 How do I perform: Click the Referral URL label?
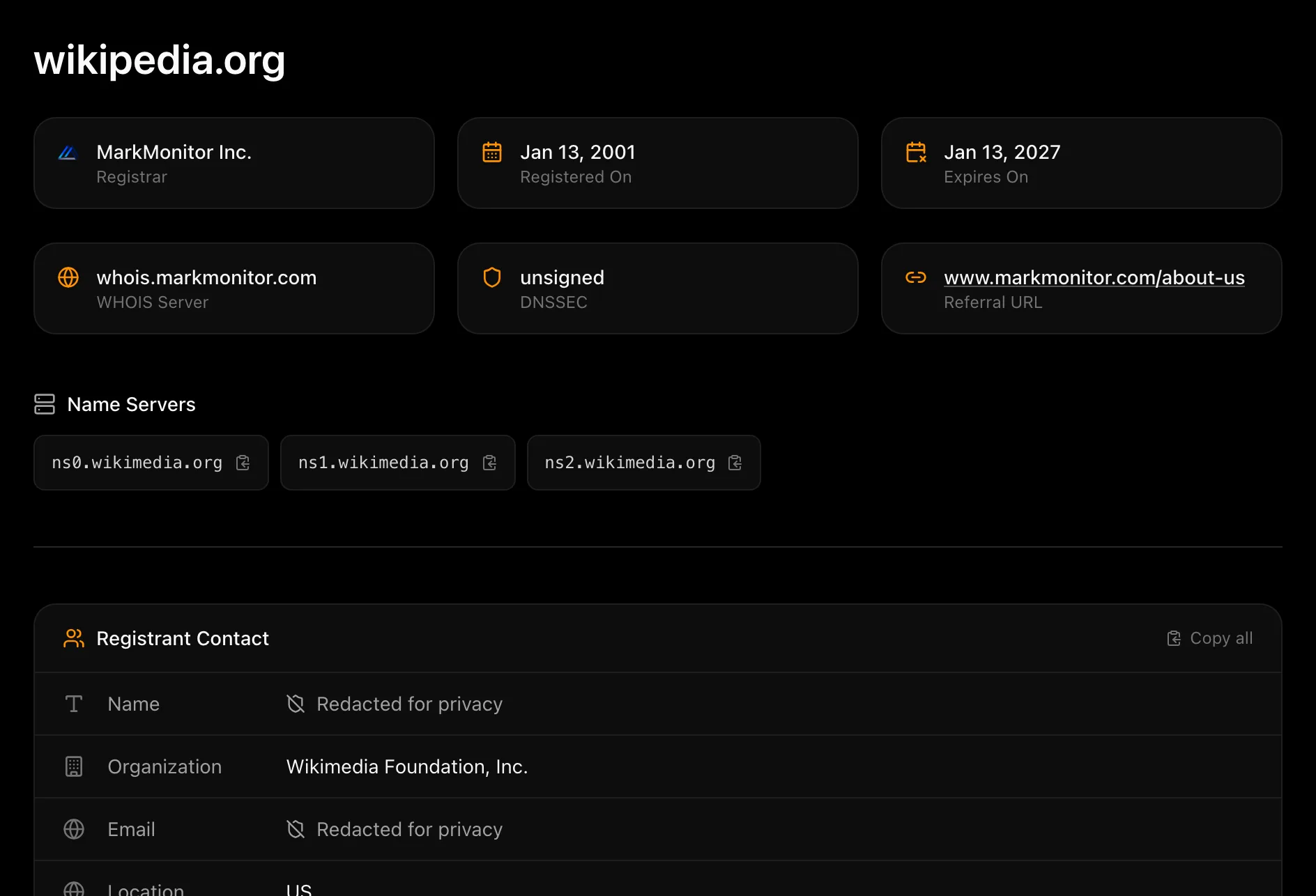tap(993, 302)
